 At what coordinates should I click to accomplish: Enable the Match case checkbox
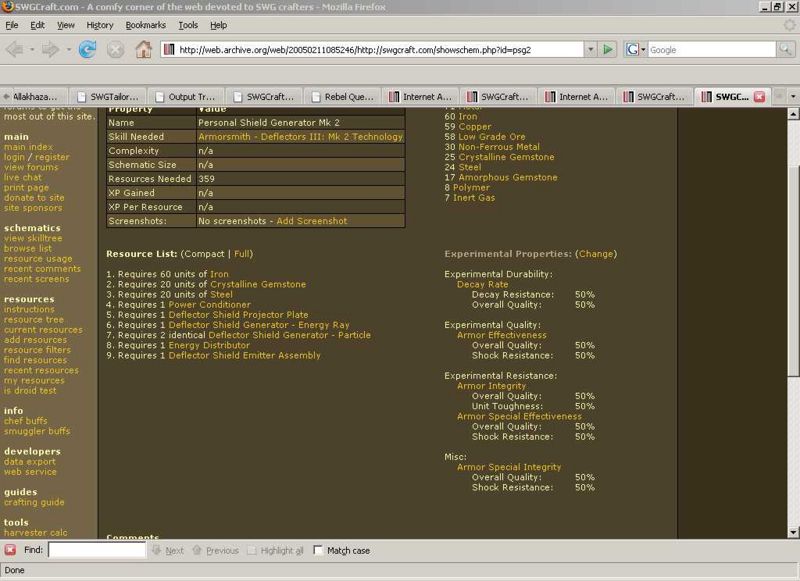[318, 550]
